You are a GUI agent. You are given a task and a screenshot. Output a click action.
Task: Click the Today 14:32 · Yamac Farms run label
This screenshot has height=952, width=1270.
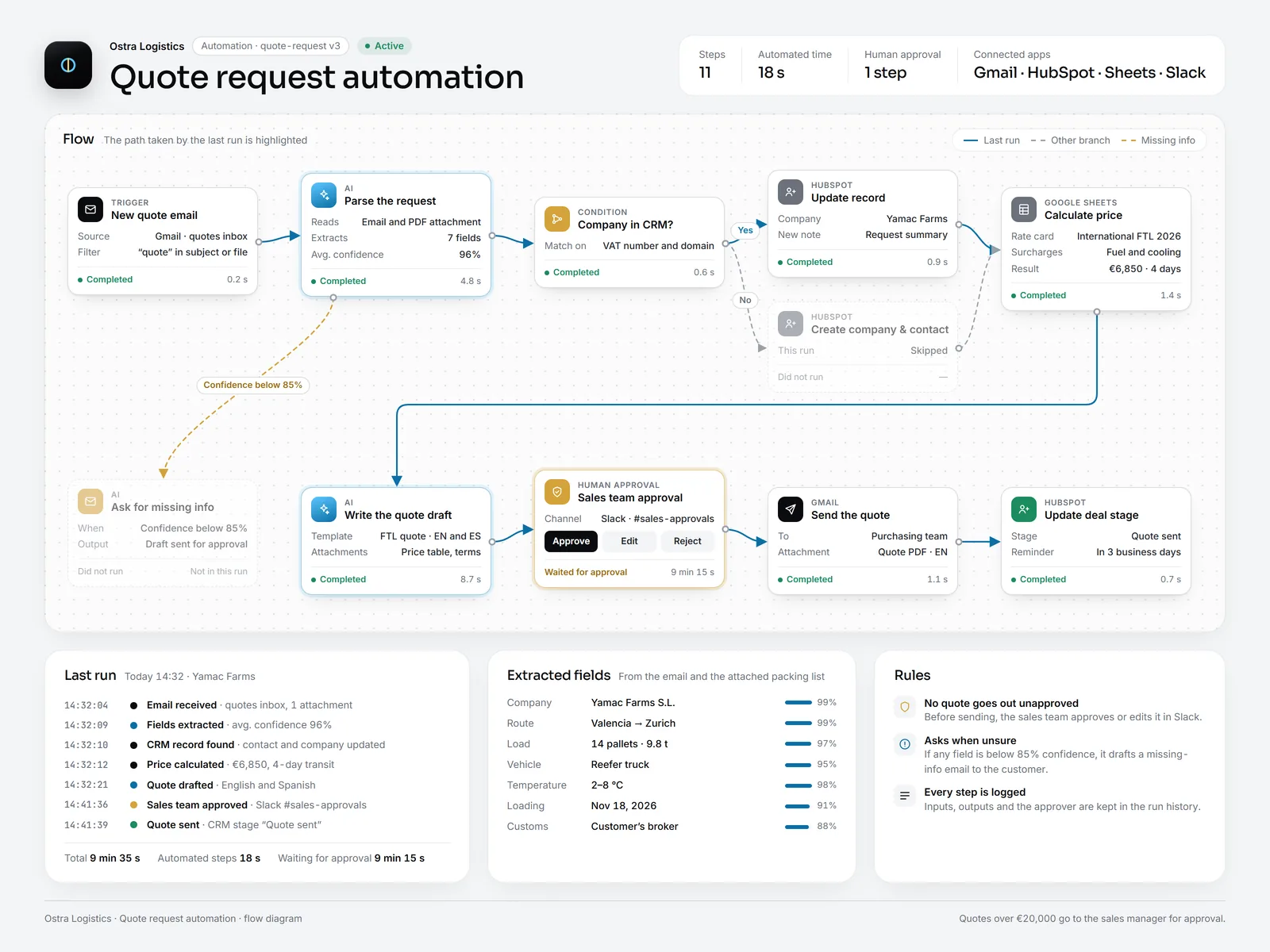click(x=190, y=677)
